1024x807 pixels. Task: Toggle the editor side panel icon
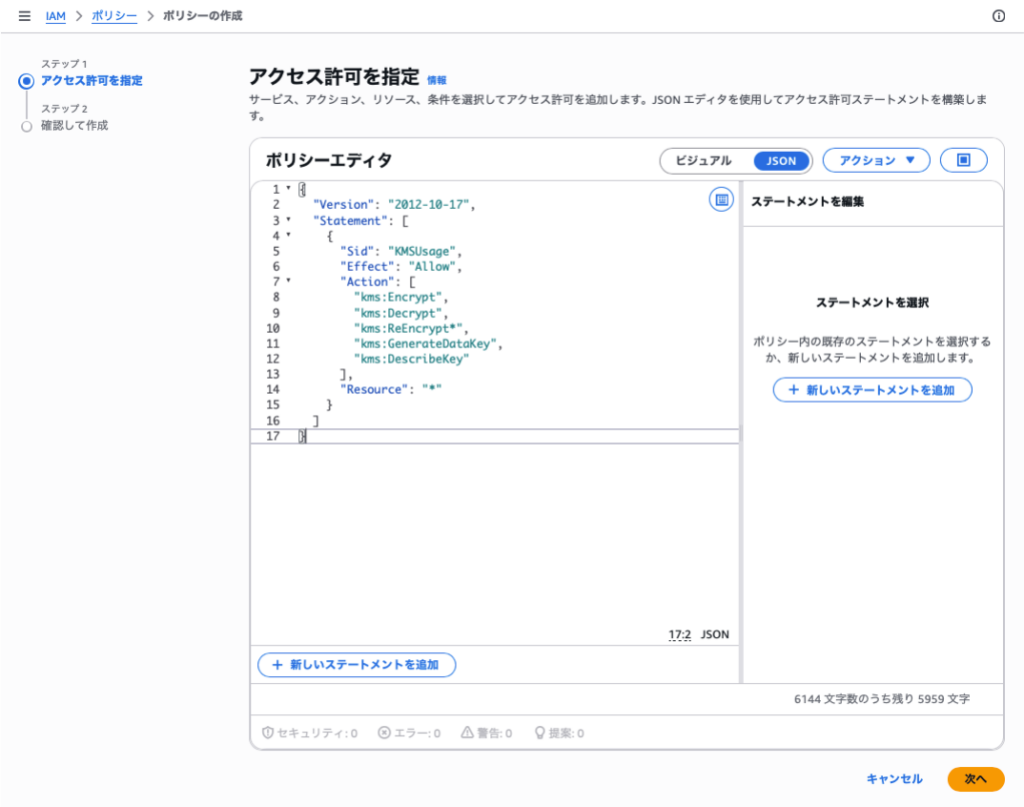pyautogui.click(x=722, y=200)
